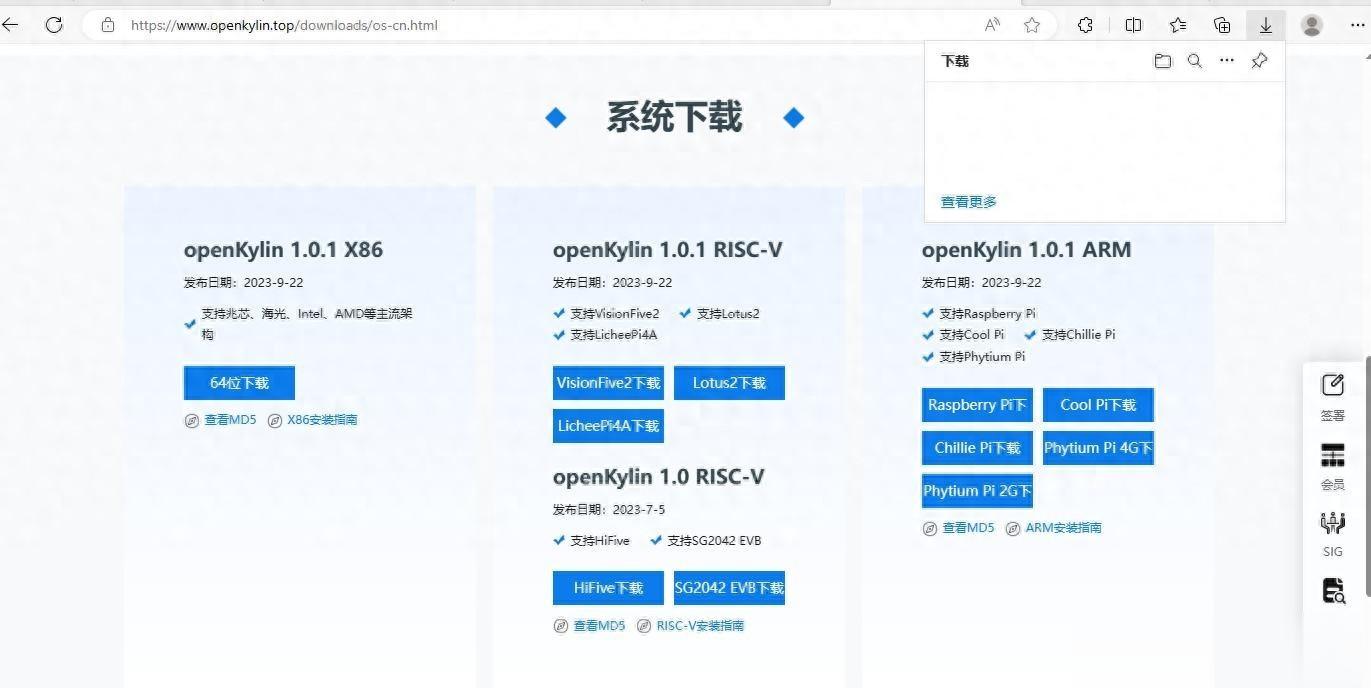This screenshot has height=688, width=1371.
Task: Open 查看MD5 link under ARM section
Action: pyautogui.click(x=968, y=528)
